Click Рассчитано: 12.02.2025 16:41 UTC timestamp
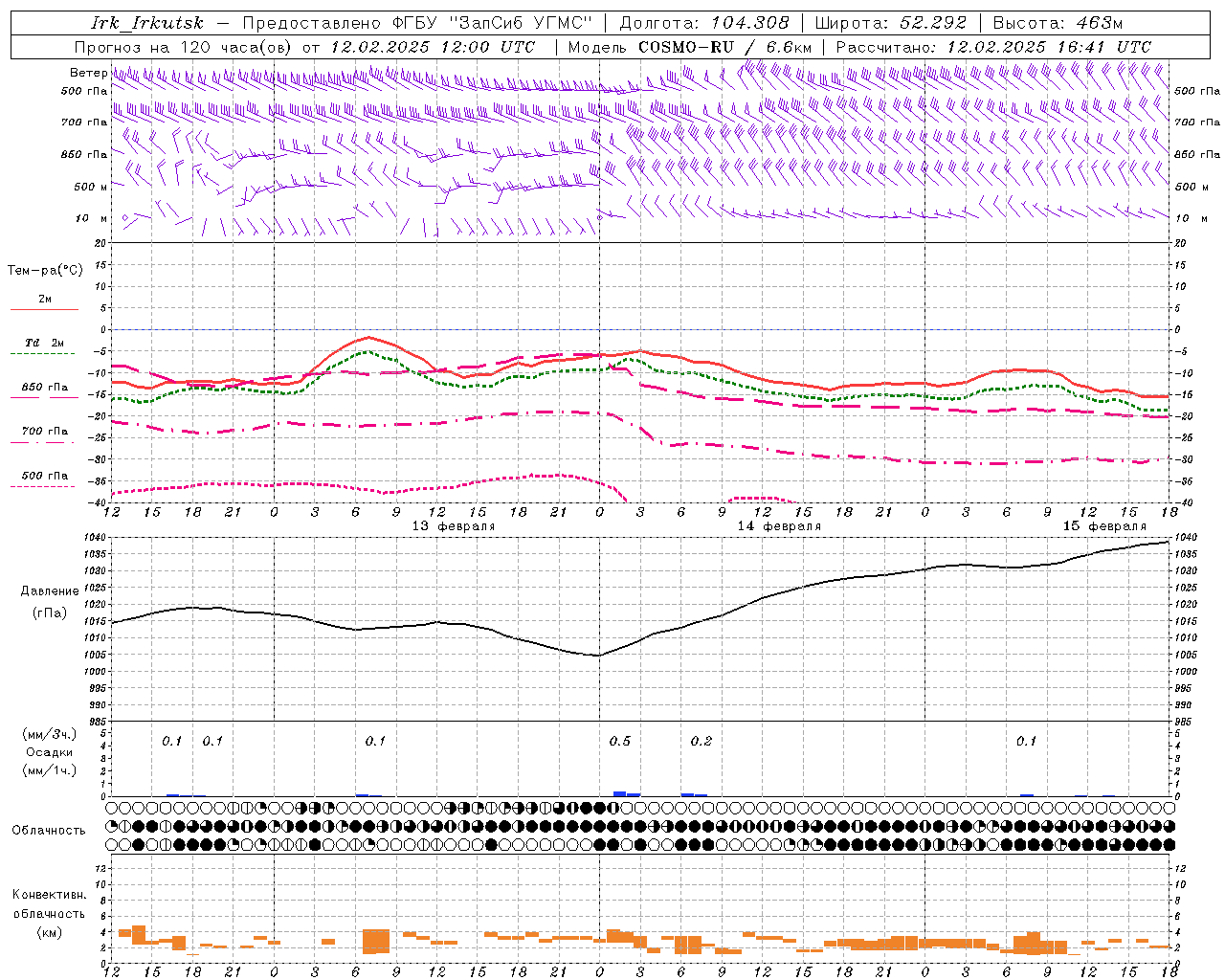 click(993, 47)
